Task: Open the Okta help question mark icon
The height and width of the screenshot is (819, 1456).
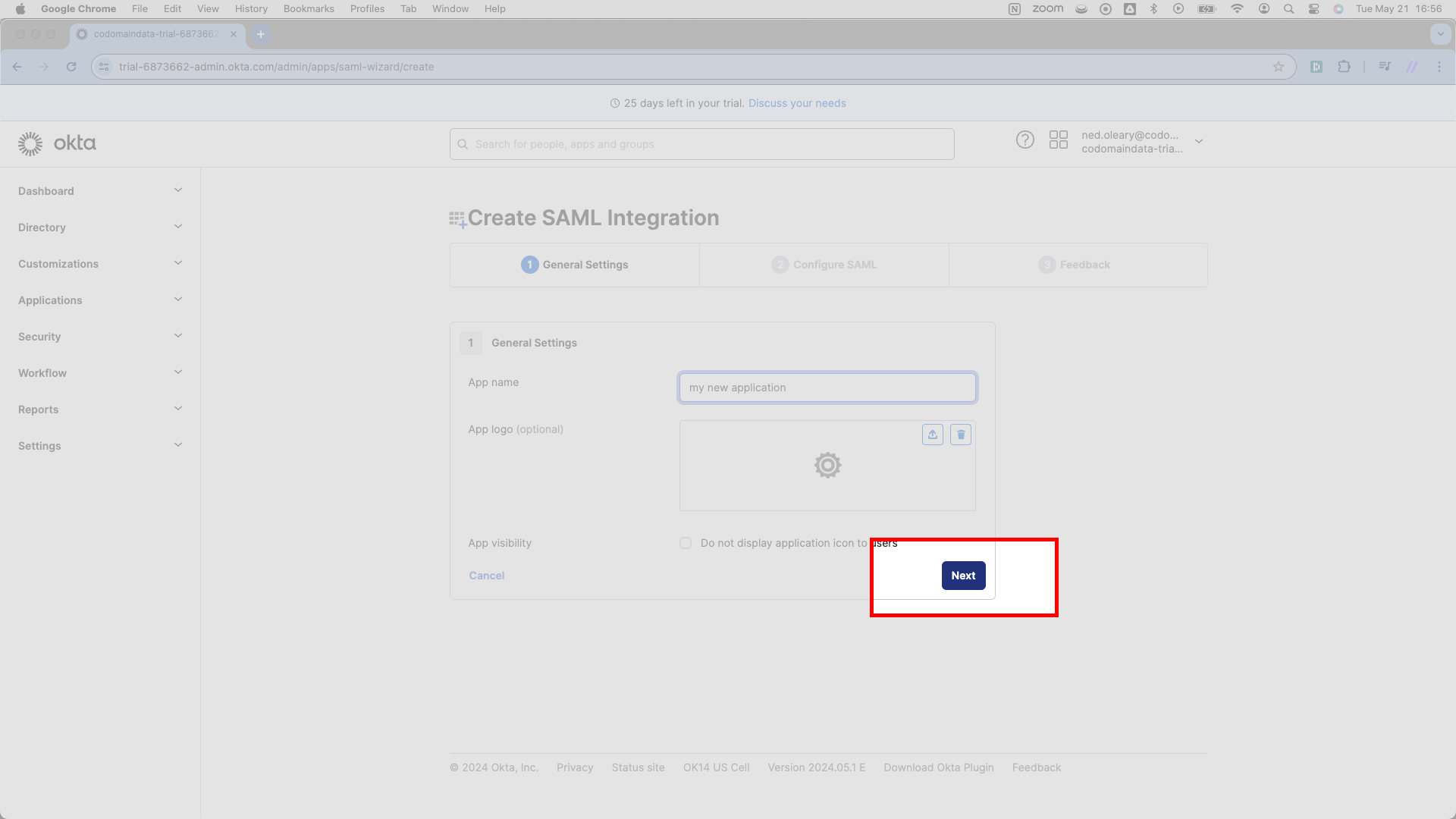Action: 1025,140
